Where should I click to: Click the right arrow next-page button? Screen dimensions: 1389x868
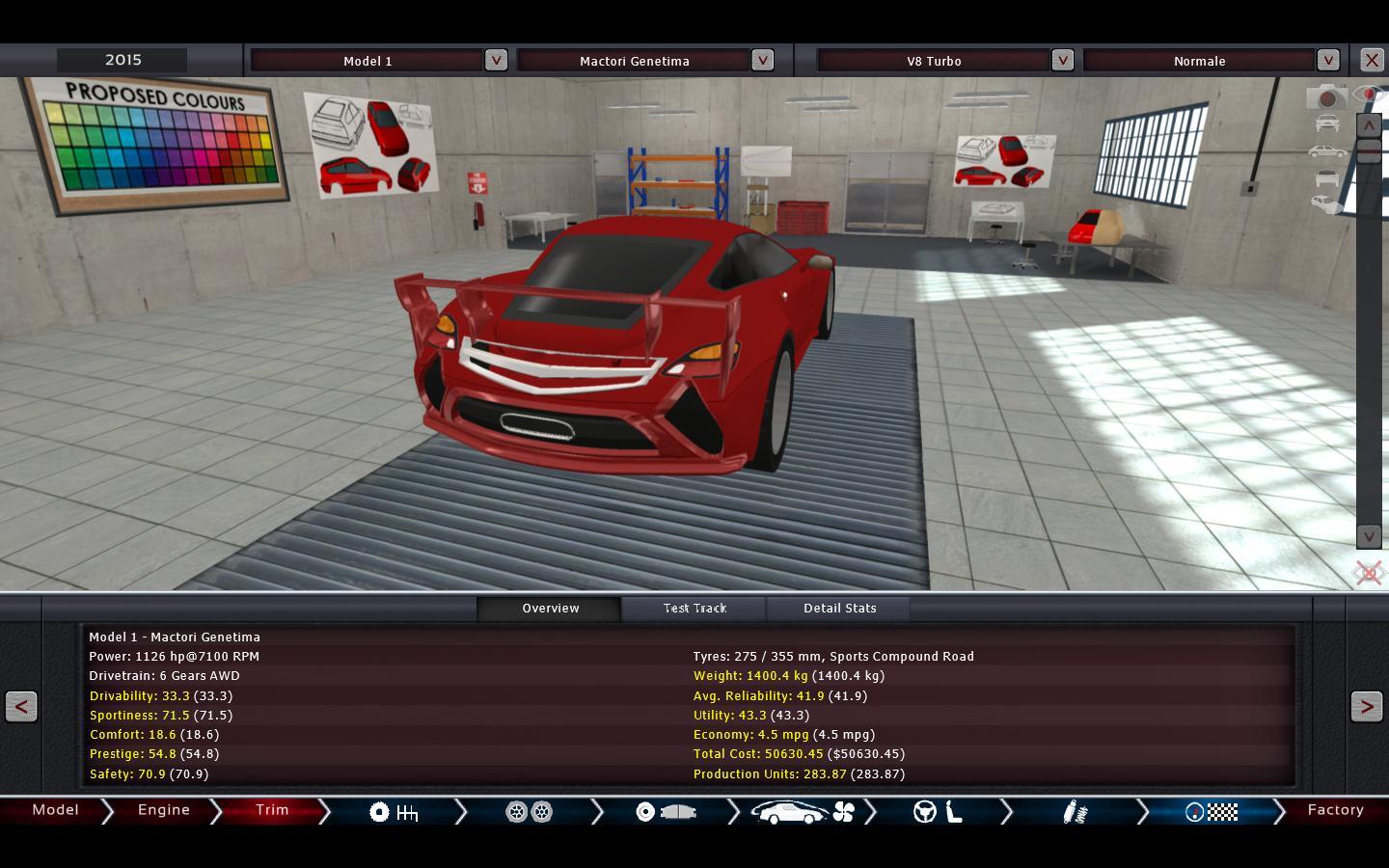point(1366,706)
